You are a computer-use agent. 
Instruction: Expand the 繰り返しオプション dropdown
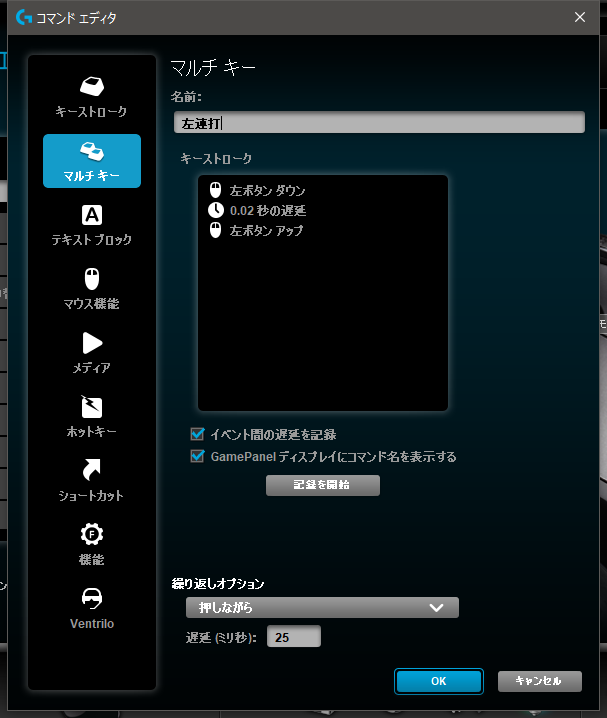322,607
